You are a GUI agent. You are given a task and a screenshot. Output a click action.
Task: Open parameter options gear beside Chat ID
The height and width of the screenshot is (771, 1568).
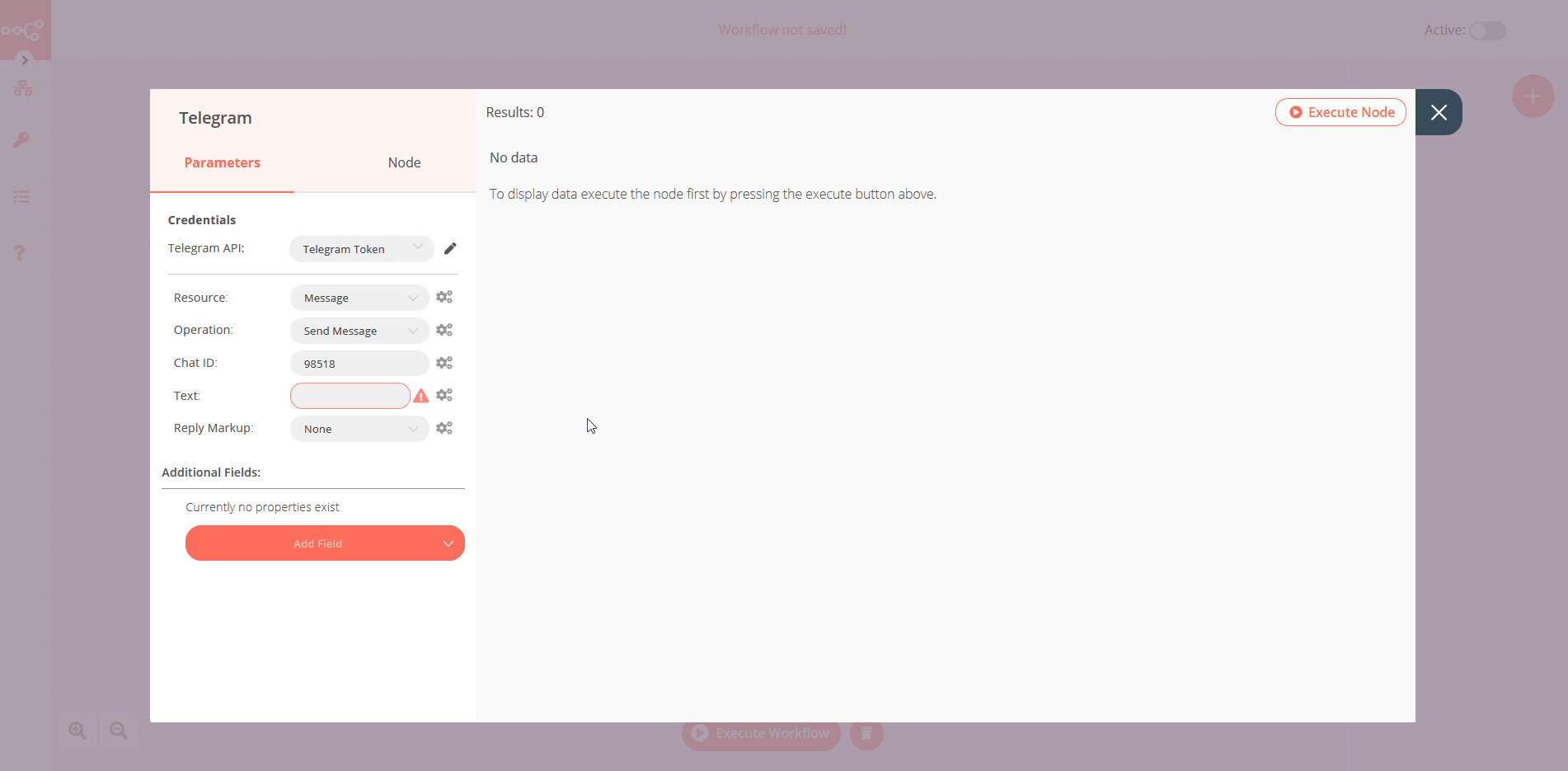(x=444, y=363)
